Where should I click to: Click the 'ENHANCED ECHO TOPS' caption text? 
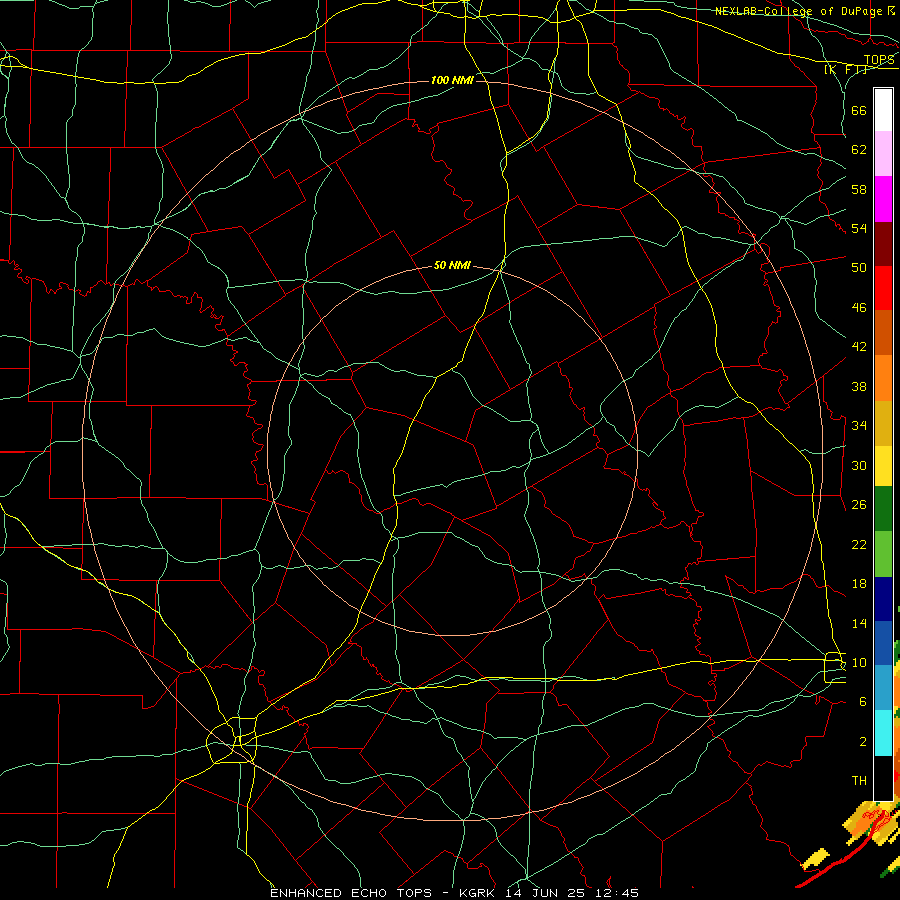(x=351, y=893)
